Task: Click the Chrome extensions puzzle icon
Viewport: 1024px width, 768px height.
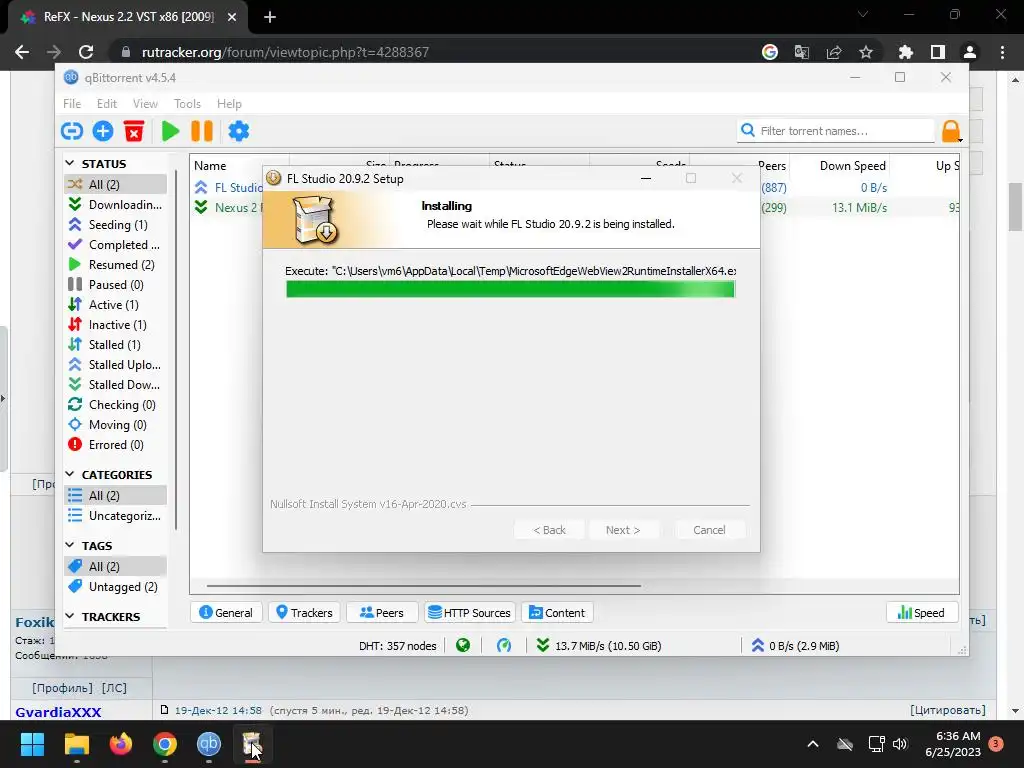Action: pos(905,52)
